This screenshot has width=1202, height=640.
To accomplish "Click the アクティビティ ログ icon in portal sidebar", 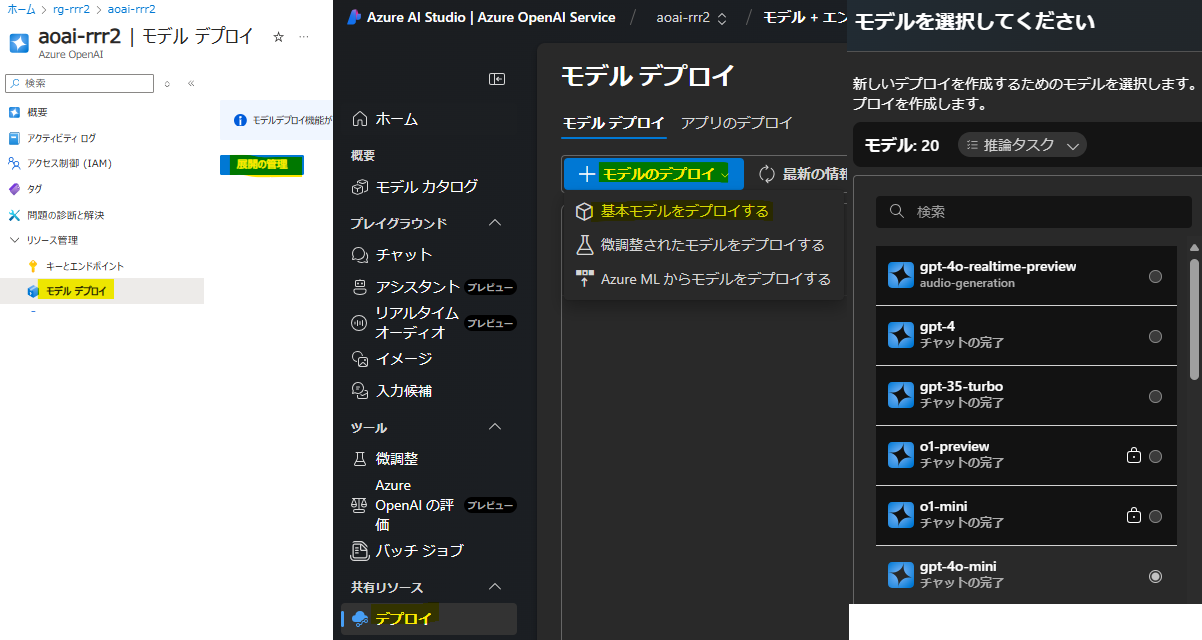I will click(14, 138).
